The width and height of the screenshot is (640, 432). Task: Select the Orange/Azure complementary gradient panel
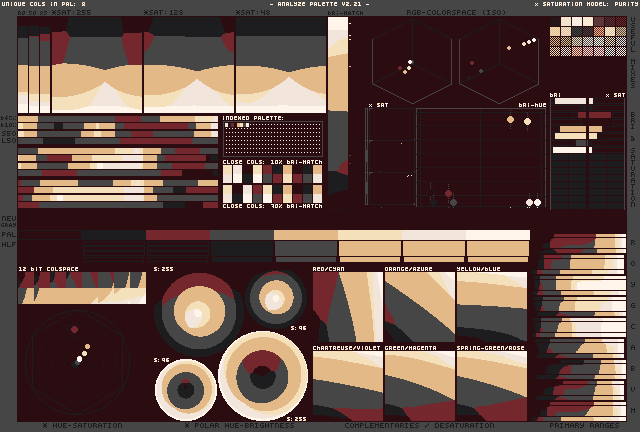[x=419, y=307]
